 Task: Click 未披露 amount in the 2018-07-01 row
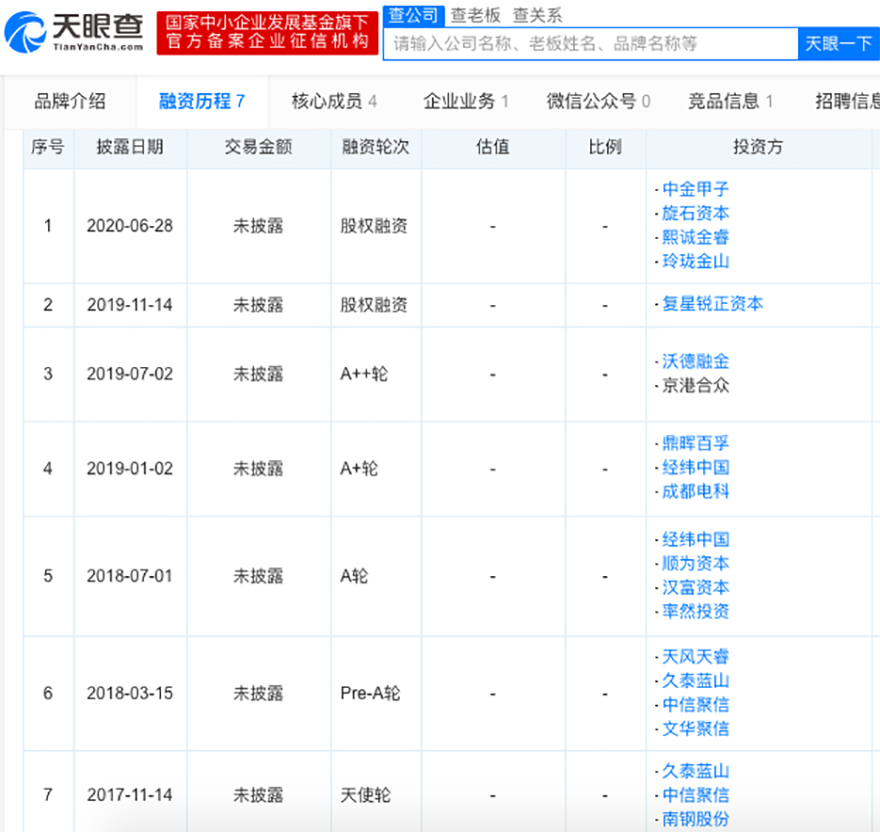[258, 576]
